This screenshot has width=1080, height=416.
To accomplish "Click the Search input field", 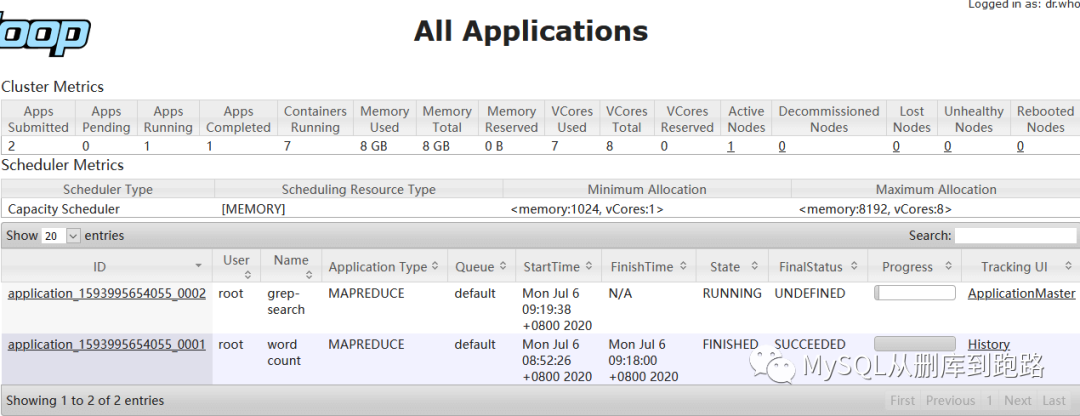I will tap(1015, 236).
